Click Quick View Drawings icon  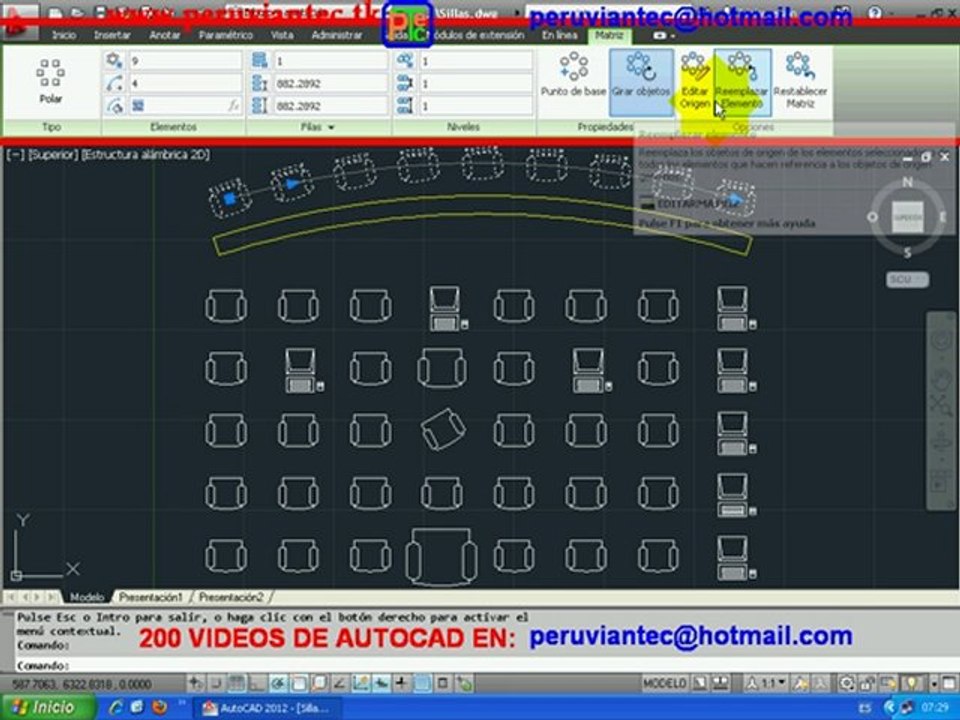tap(721, 683)
